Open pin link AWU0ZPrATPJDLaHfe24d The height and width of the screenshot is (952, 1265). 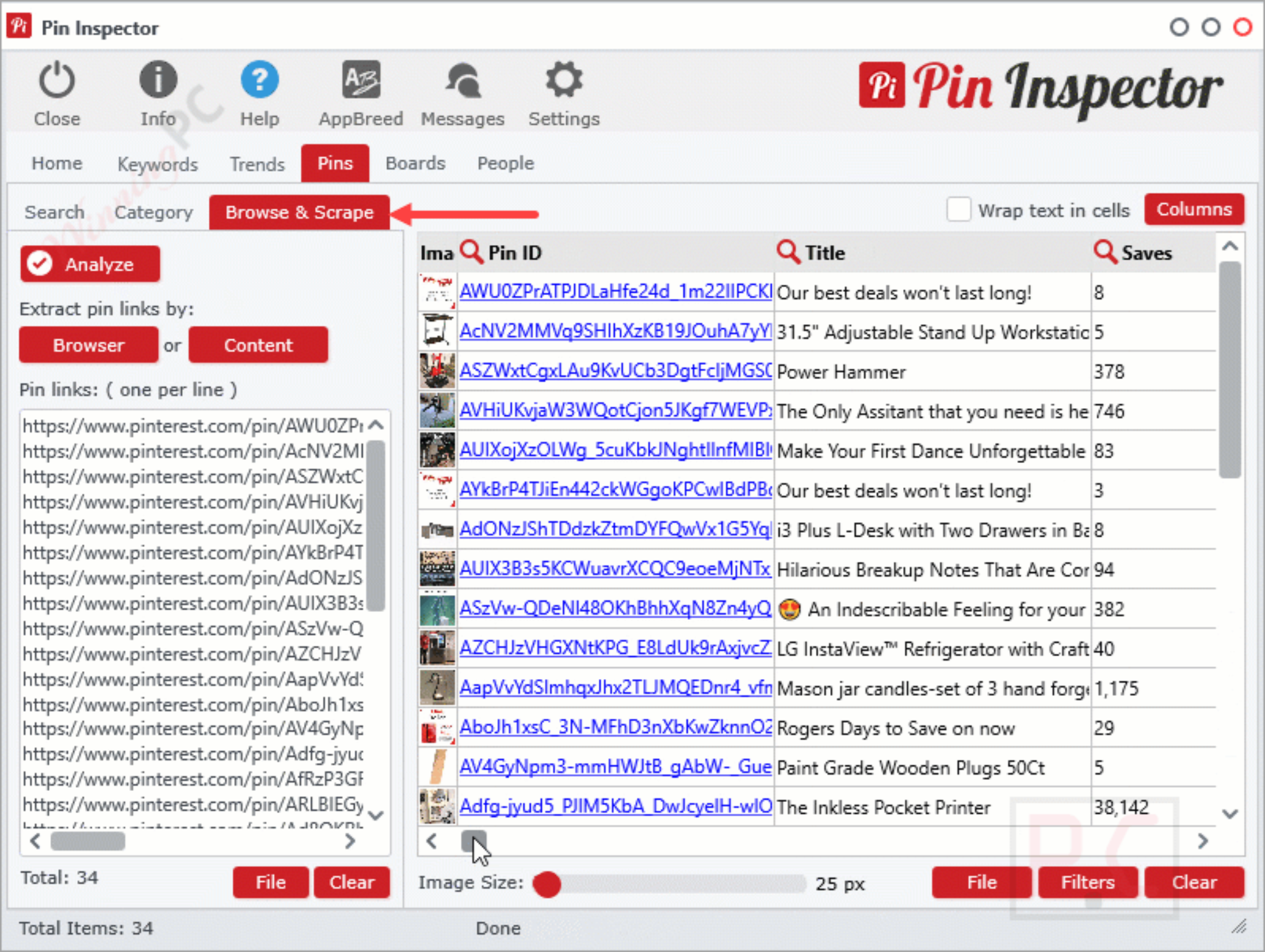click(x=616, y=291)
